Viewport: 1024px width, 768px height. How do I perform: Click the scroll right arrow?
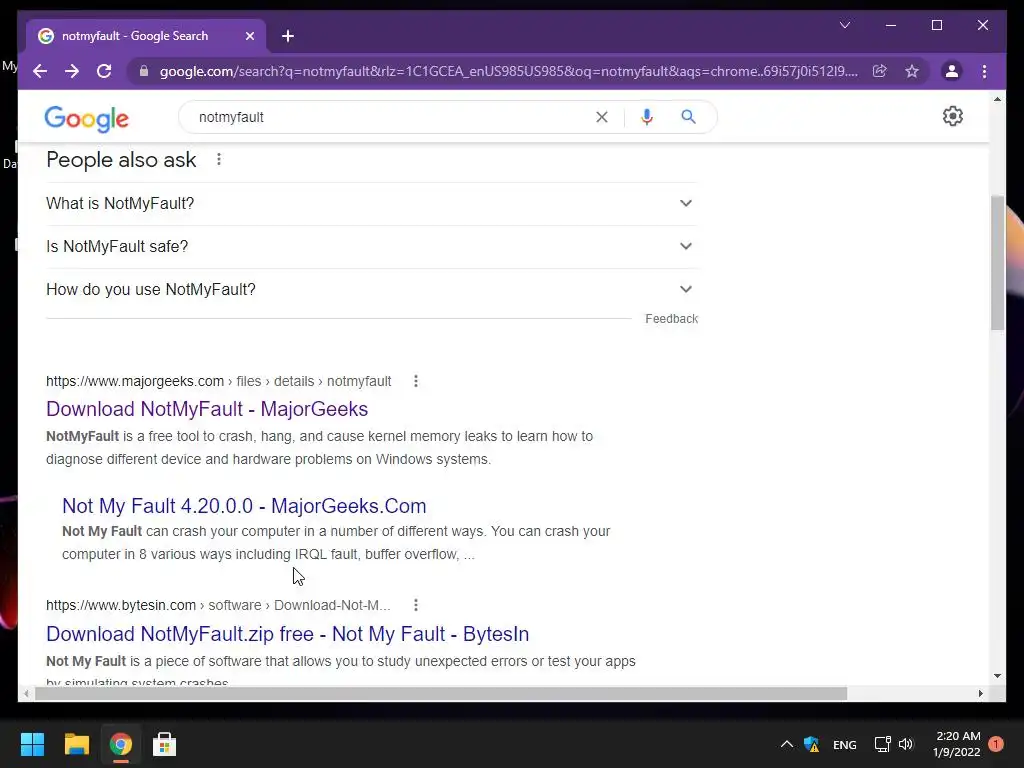(980, 694)
